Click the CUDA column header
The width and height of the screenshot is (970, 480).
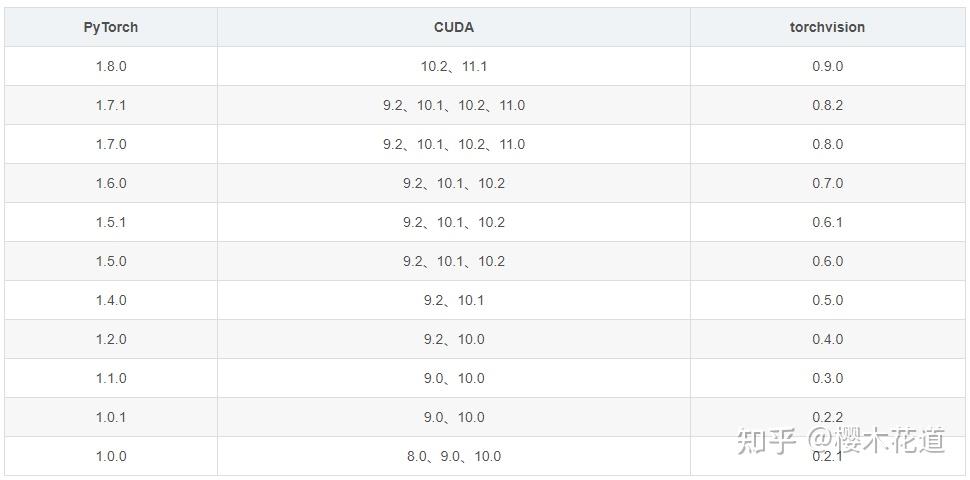(x=454, y=27)
